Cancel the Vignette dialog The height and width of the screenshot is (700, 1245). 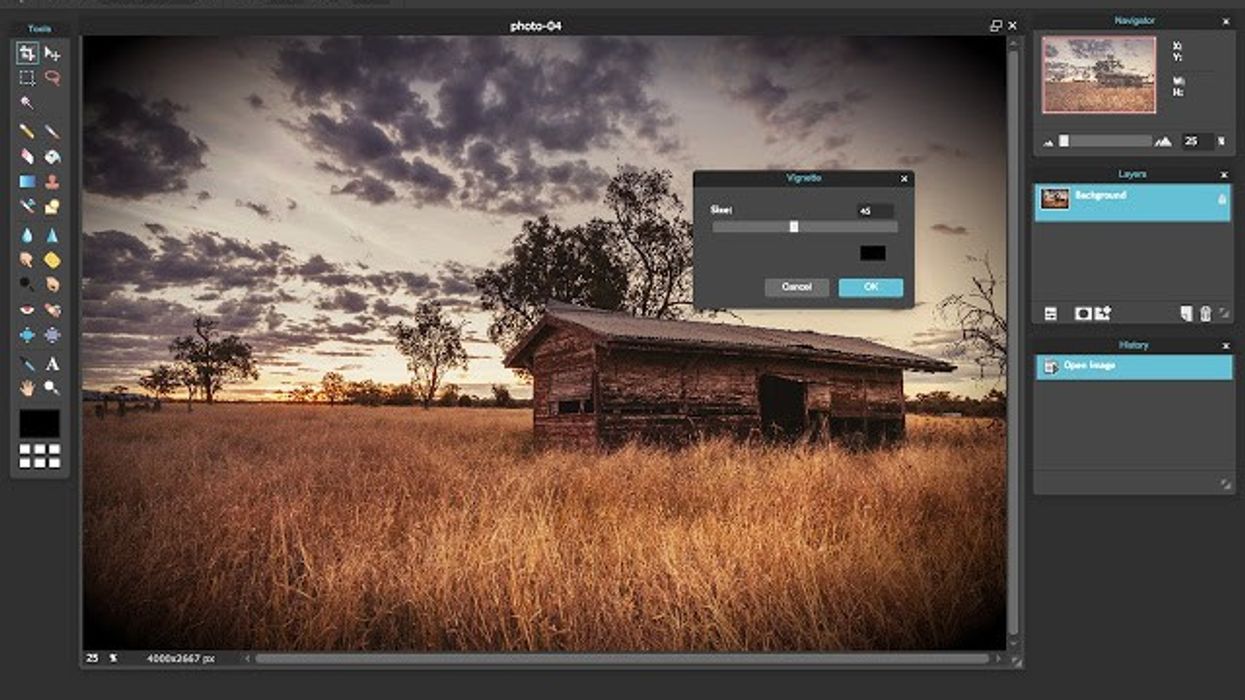pos(796,287)
